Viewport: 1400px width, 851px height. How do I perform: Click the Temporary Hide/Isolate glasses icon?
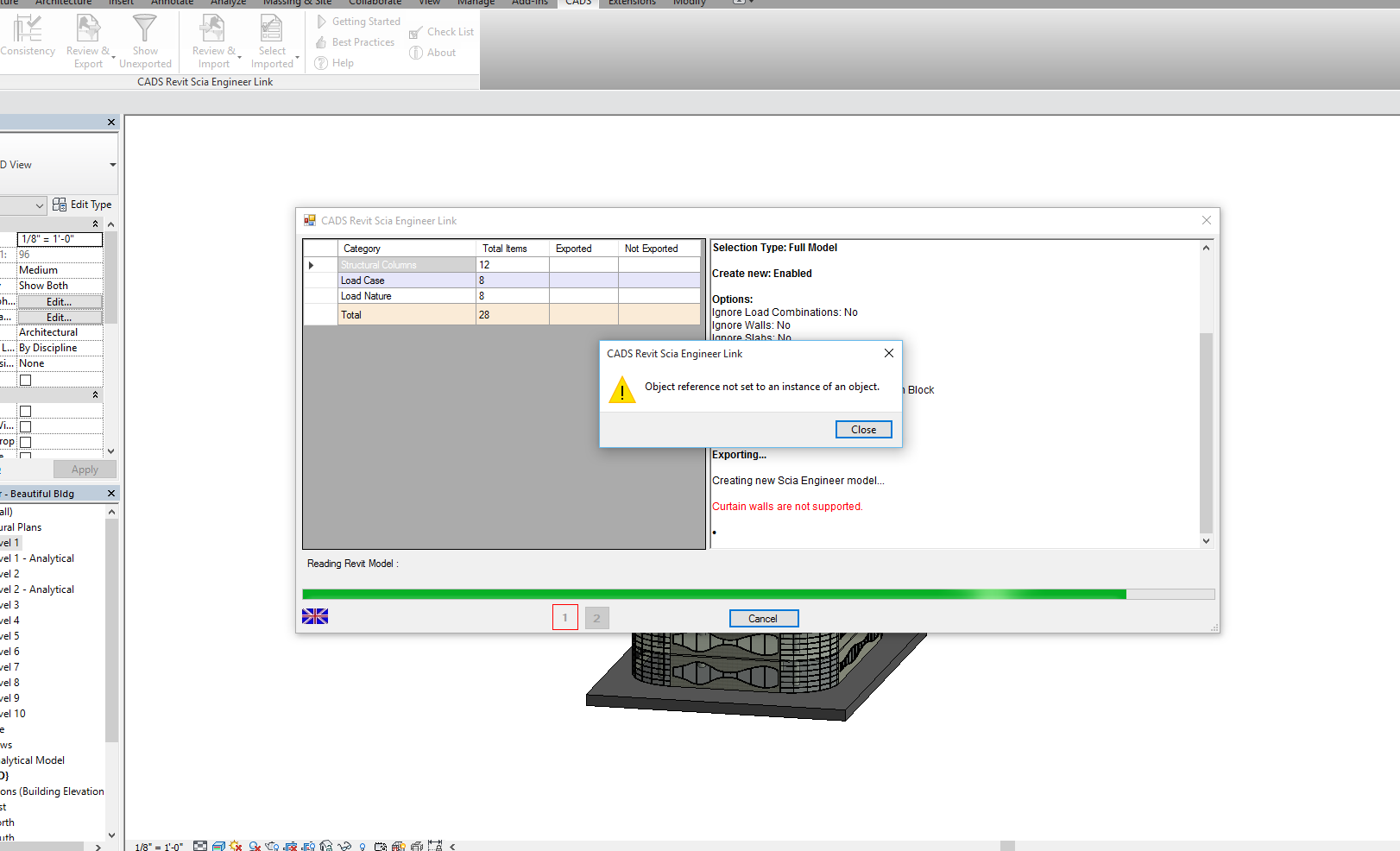tap(344, 846)
